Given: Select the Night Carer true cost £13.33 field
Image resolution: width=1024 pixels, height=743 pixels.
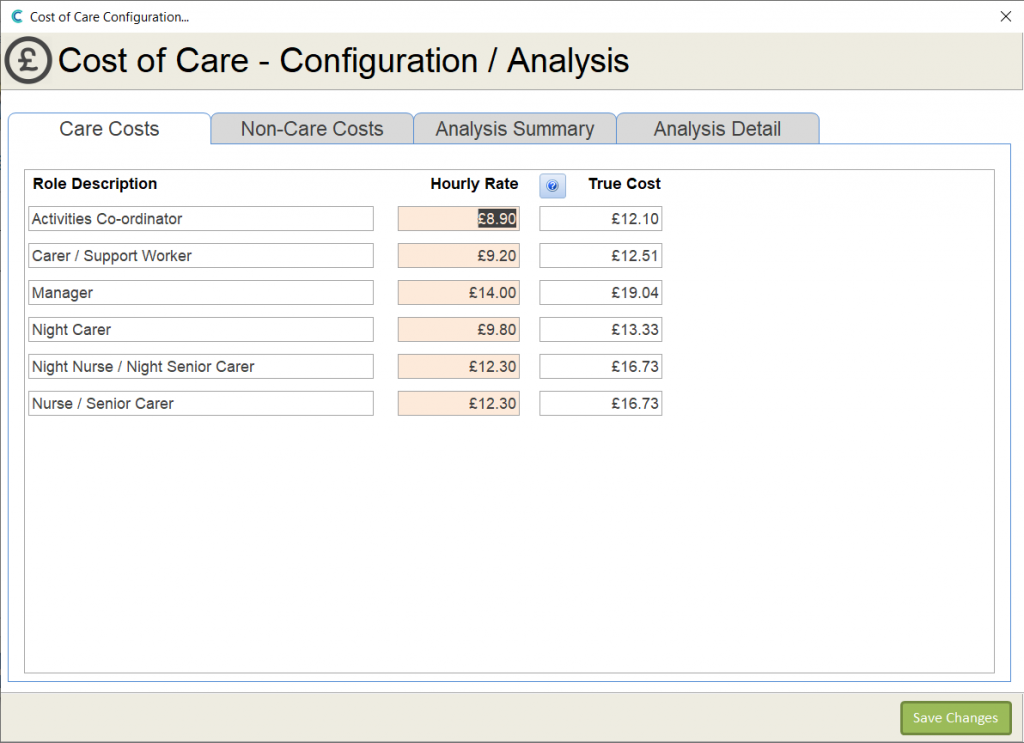Looking at the screenshot, I should click(x=600, y=330).
